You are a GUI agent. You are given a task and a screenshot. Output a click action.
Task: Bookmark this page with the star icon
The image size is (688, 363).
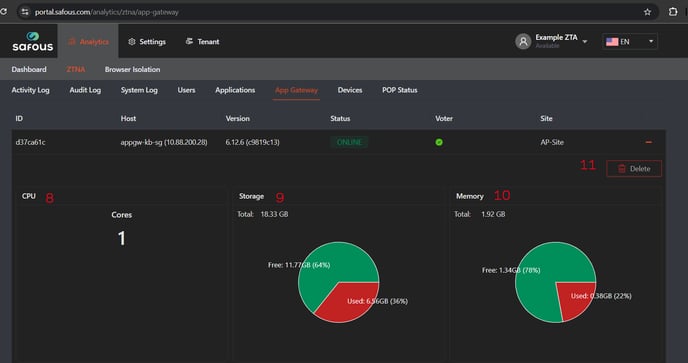pyautogui.click(x=647, y=12)
